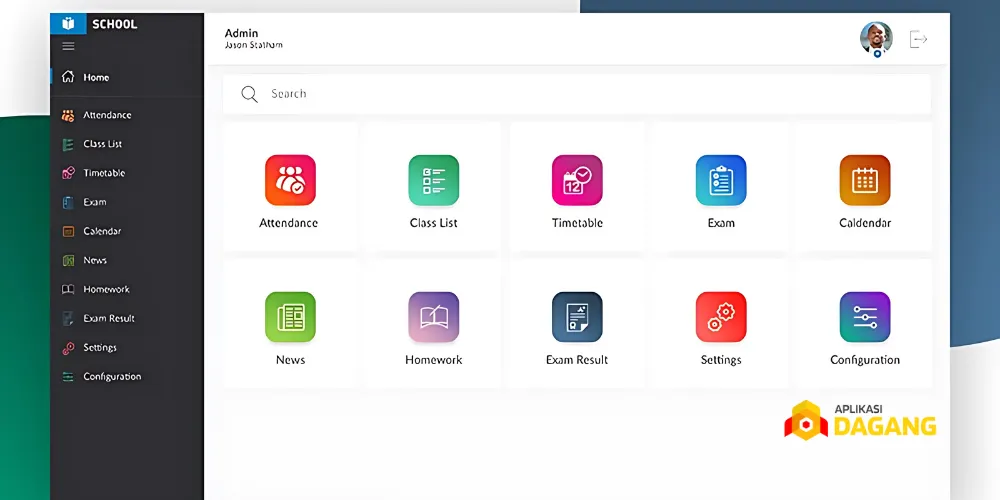Click the logout icon in the header
Screen dimensions: 1000x500
pos(918,39)
